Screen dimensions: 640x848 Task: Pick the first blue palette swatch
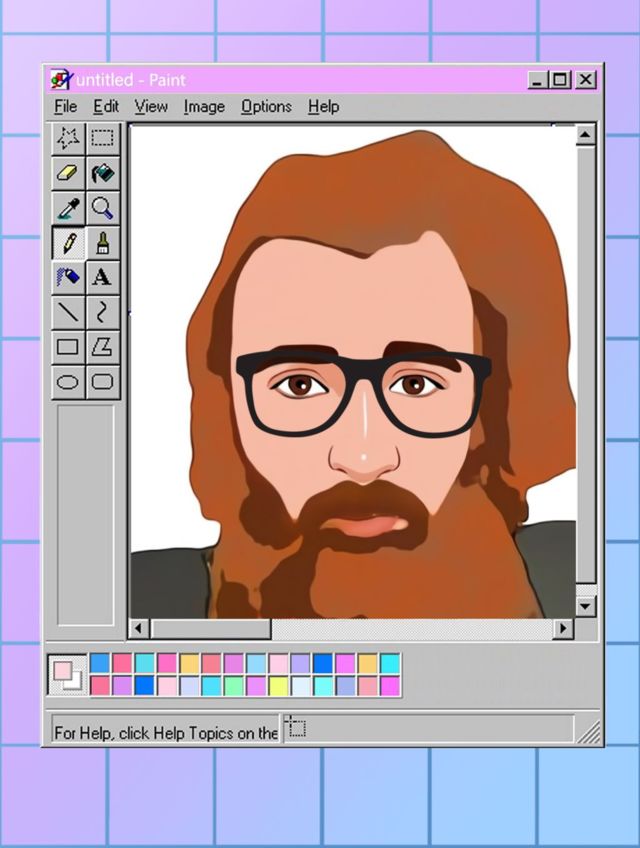pyautogui.click(x=100, y=663)
